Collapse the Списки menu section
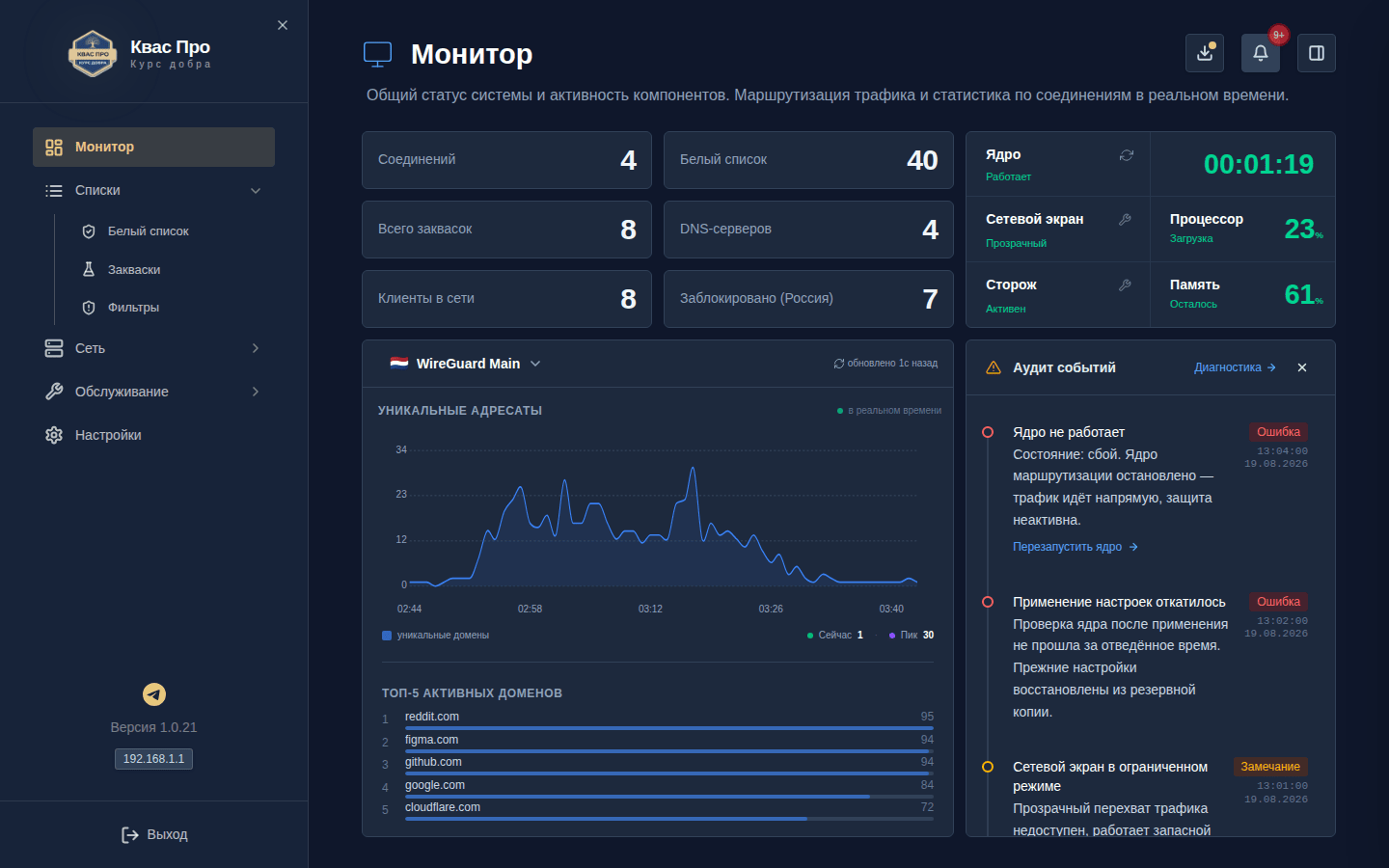This screenshot has height=868, width=1389. pos(154,190)
